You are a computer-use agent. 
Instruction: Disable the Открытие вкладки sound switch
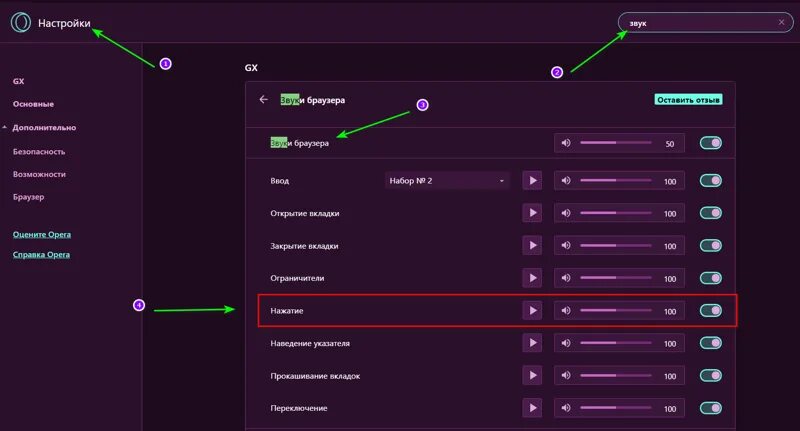(711, 213)
